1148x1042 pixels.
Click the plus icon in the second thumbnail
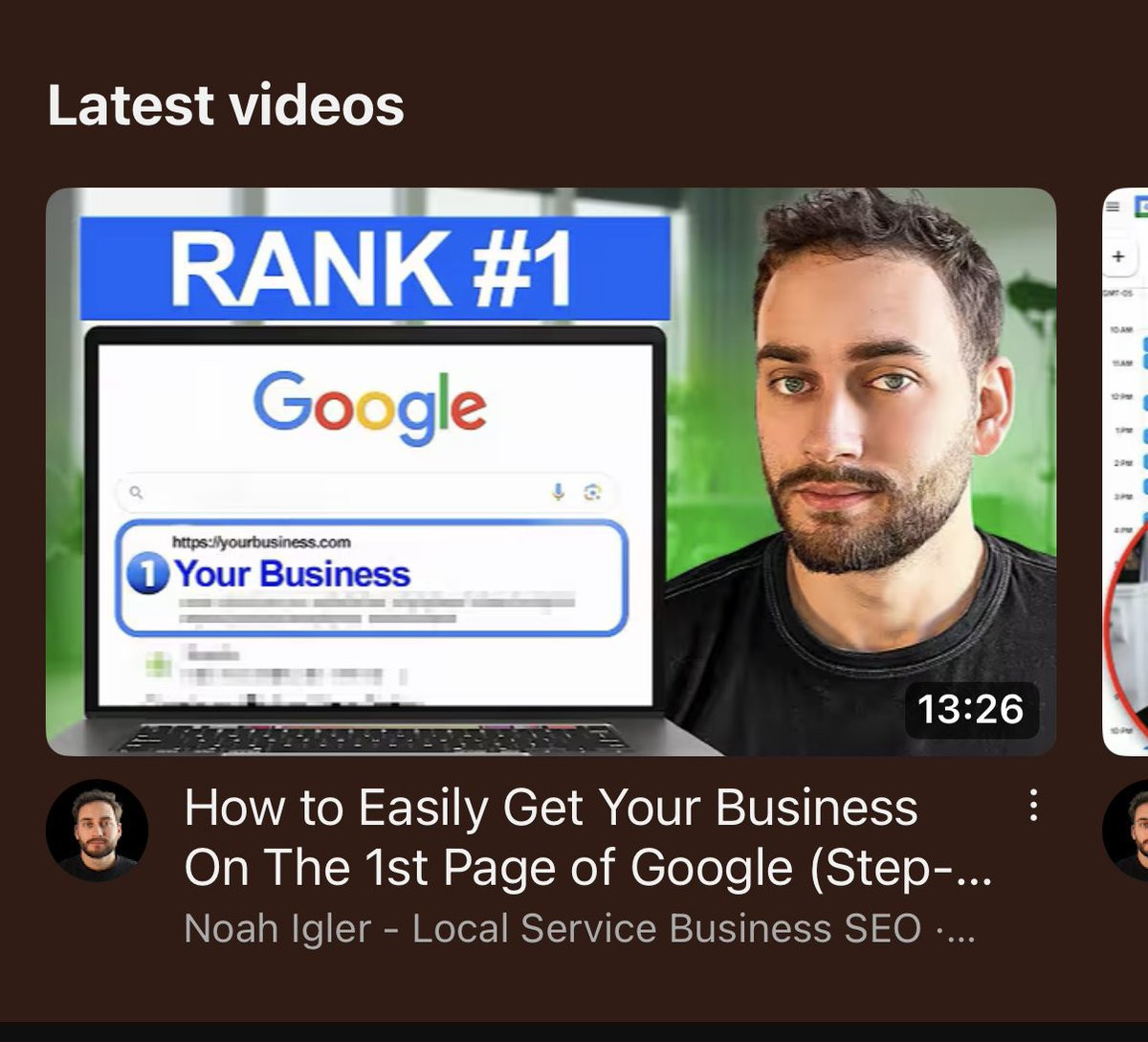(1117, 256)
